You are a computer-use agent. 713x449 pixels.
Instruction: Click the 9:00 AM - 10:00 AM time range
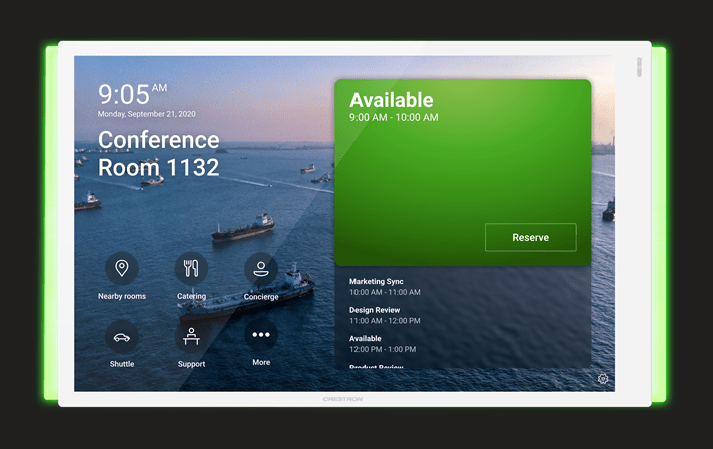click(x=394, y=117)
